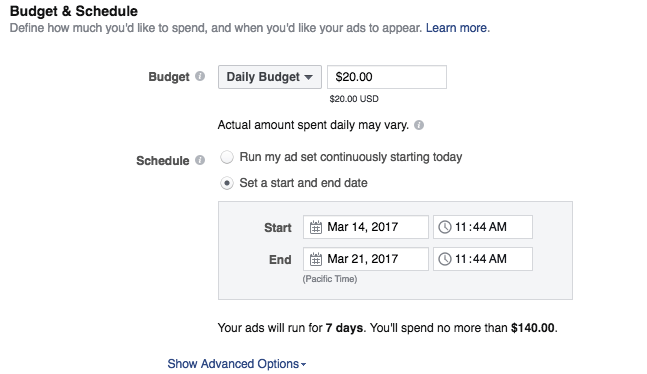Click the info icon beside Budget label
This screenshot has width=647, height=374.
[200, 76]
